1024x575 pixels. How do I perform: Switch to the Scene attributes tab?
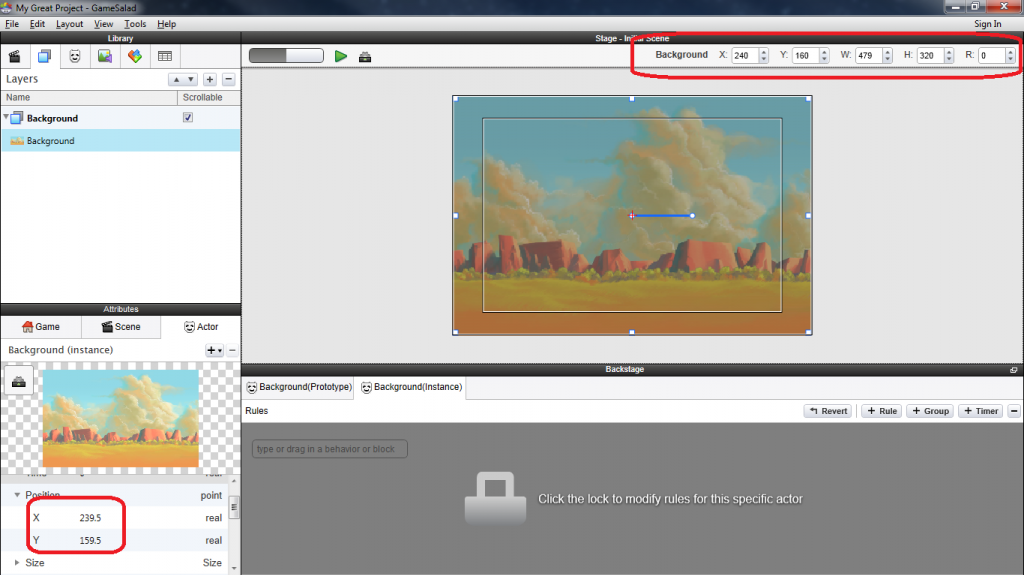121,327
